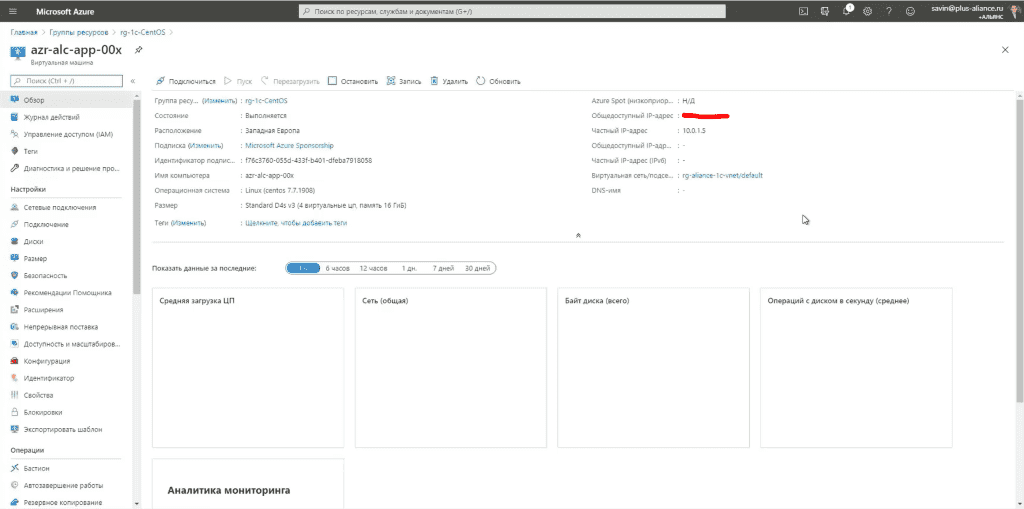Image resolution: width=1024 pixels, height=509 pixels.
Task: Open Microsoft Azure Sponsorship subscription link
Action: click(289, 146)
